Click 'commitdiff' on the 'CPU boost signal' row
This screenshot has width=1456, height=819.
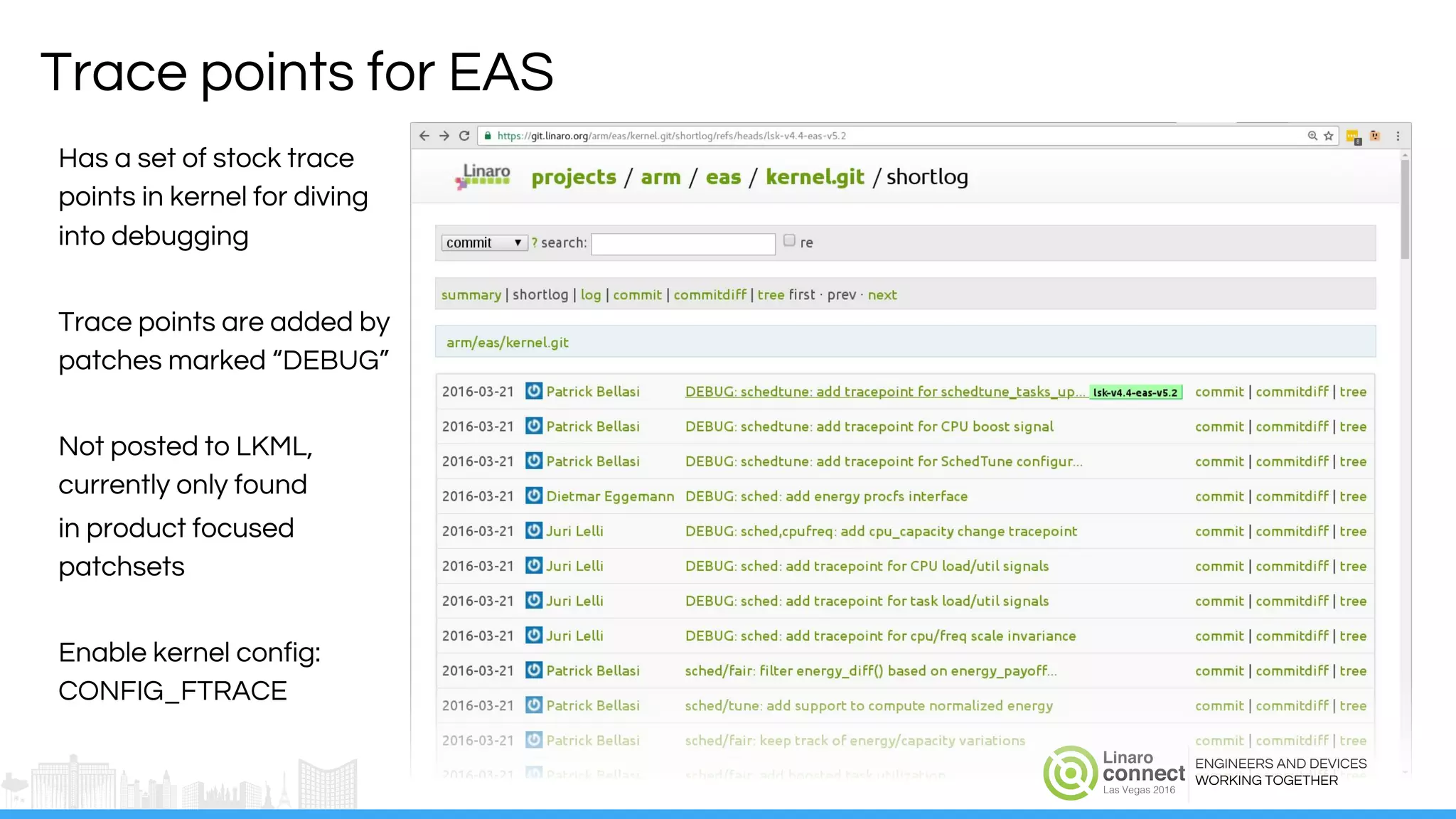point(1292,427)
